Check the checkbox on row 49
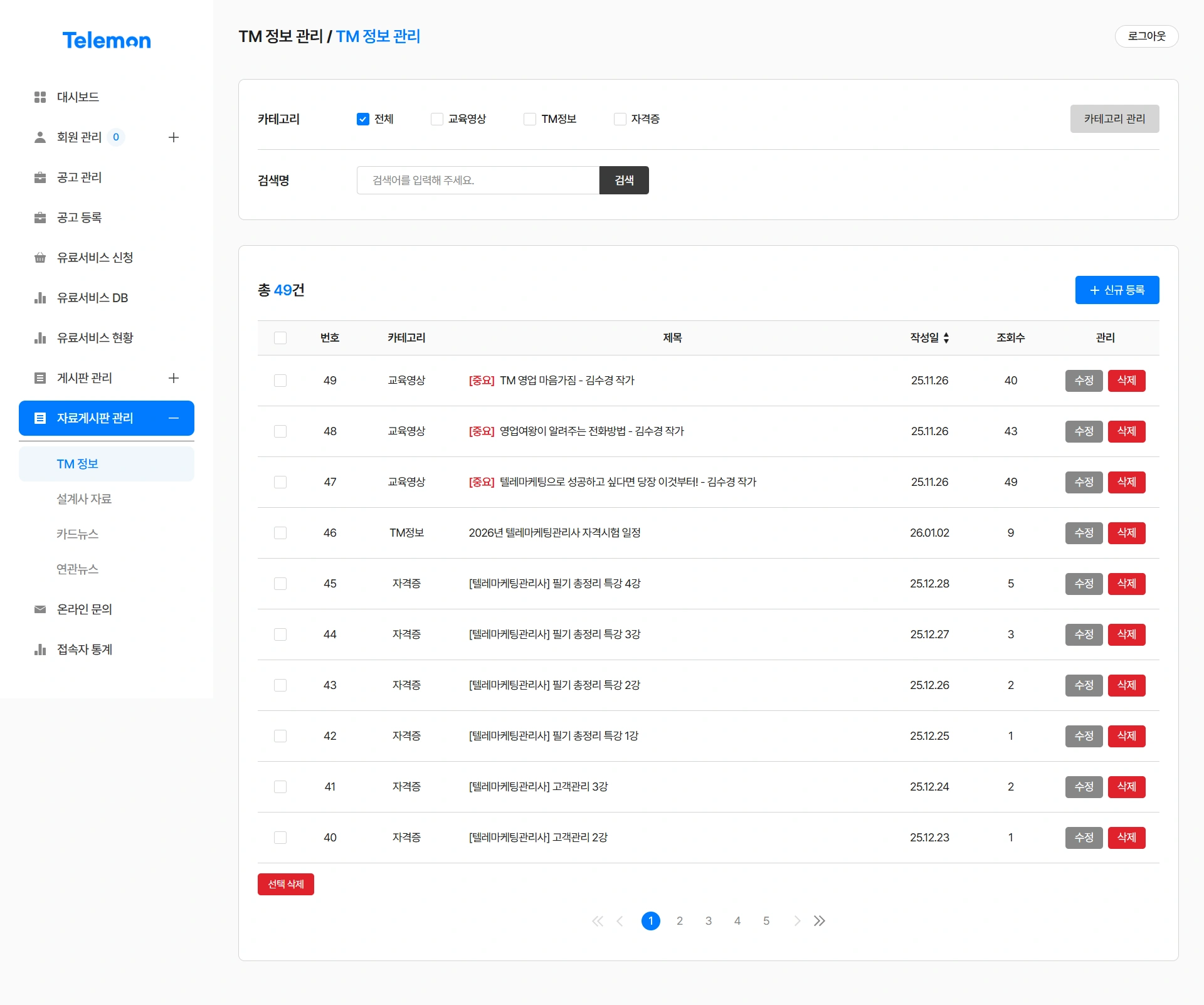1204x1005 pixels. coord(280,381)
